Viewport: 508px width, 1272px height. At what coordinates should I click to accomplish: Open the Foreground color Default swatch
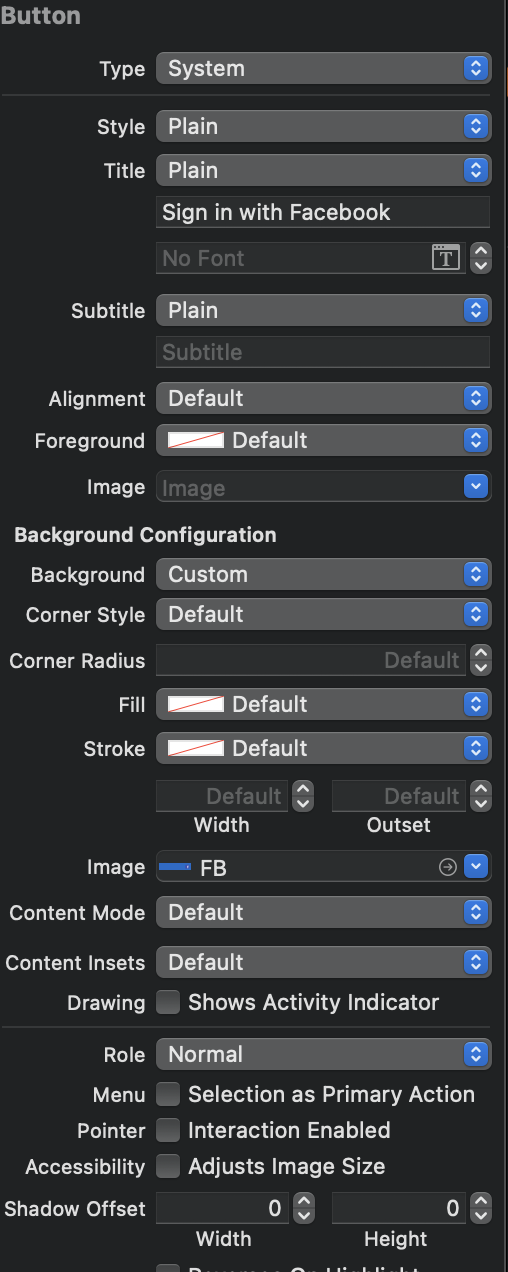point(323,440)
